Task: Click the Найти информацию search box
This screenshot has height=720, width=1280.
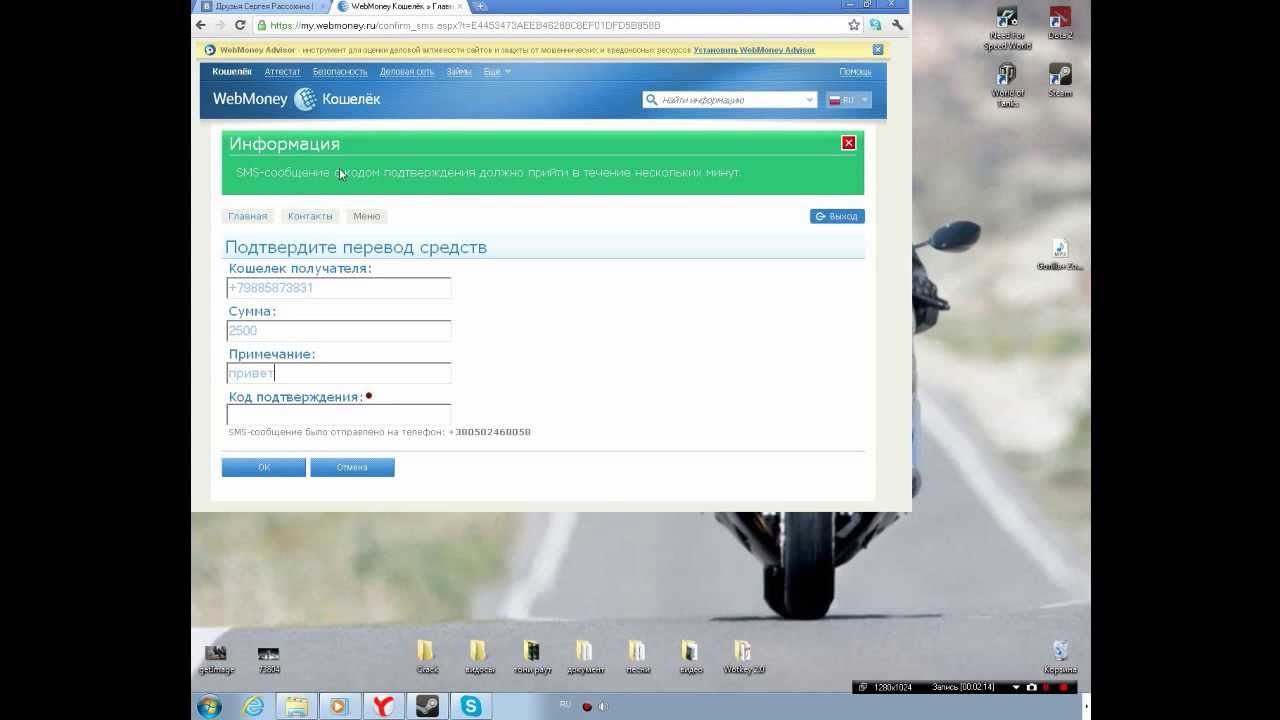Action: click(729, 100)
